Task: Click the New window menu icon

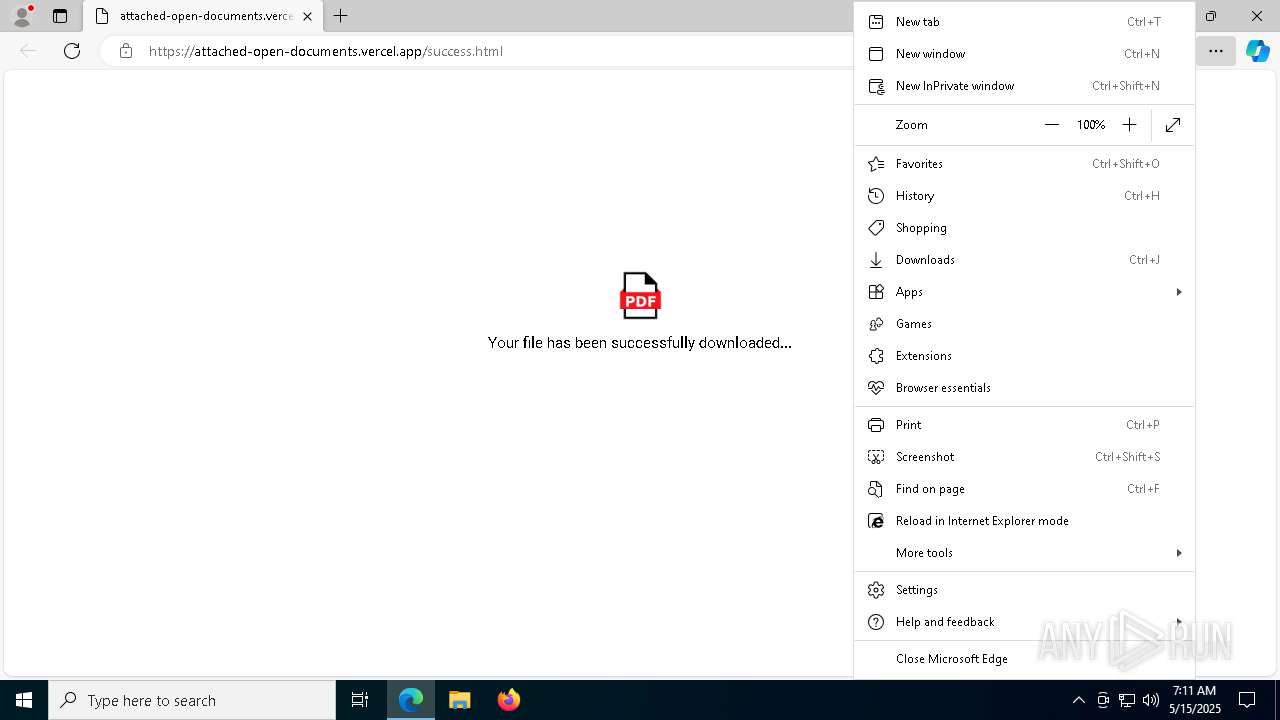Action: [x=876, y=54]
